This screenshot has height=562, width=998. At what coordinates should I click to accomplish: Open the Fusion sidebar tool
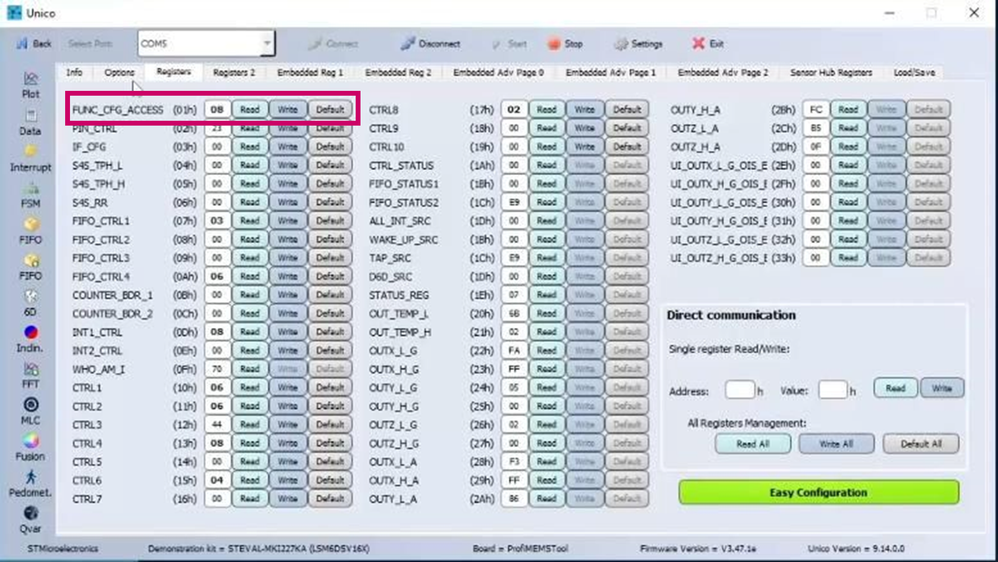pos(30,448)
